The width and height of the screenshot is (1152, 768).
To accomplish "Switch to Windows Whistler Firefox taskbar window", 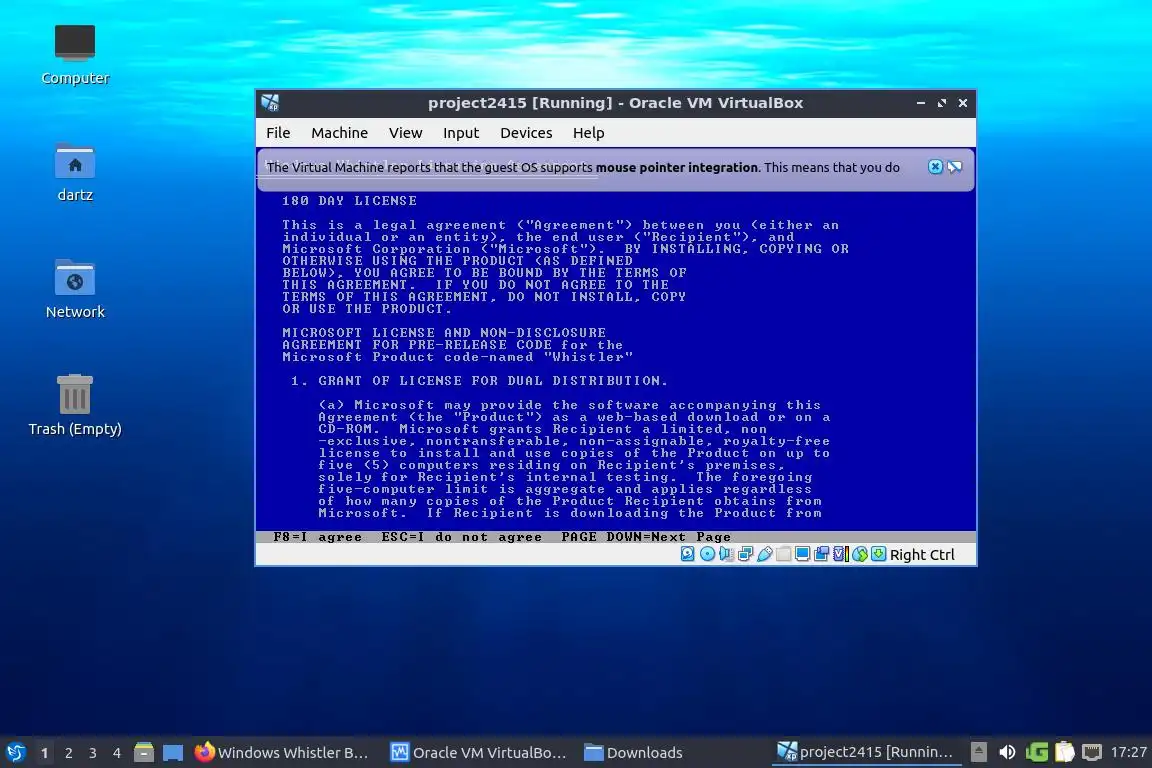I will point(282,753).
